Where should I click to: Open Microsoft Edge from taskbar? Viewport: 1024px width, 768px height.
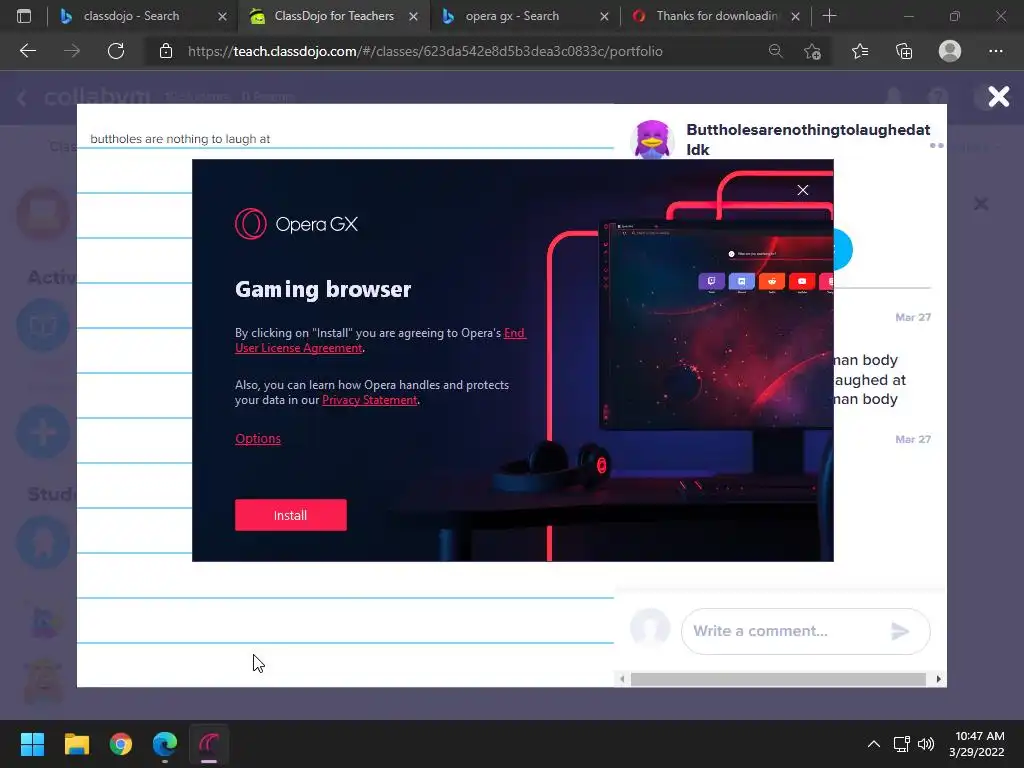tap(165, 744)
